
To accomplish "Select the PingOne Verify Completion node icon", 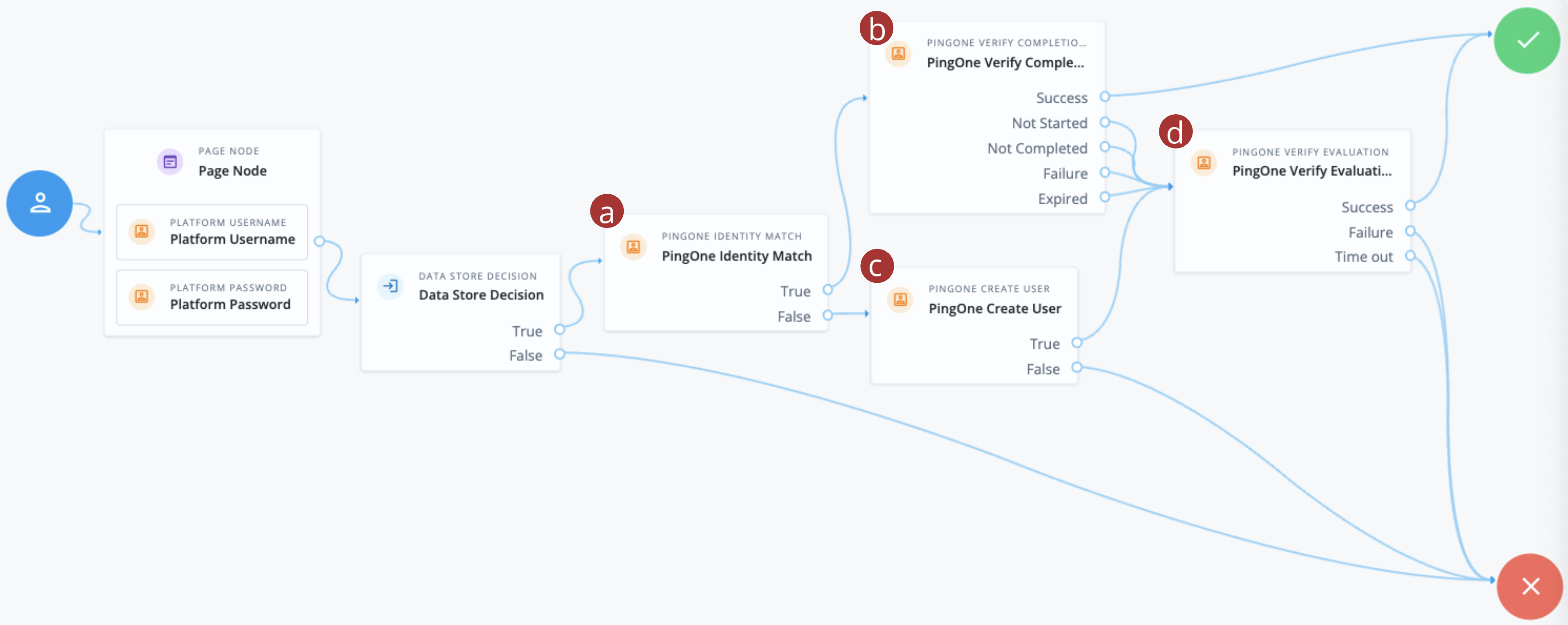I will tap(898, 53).
